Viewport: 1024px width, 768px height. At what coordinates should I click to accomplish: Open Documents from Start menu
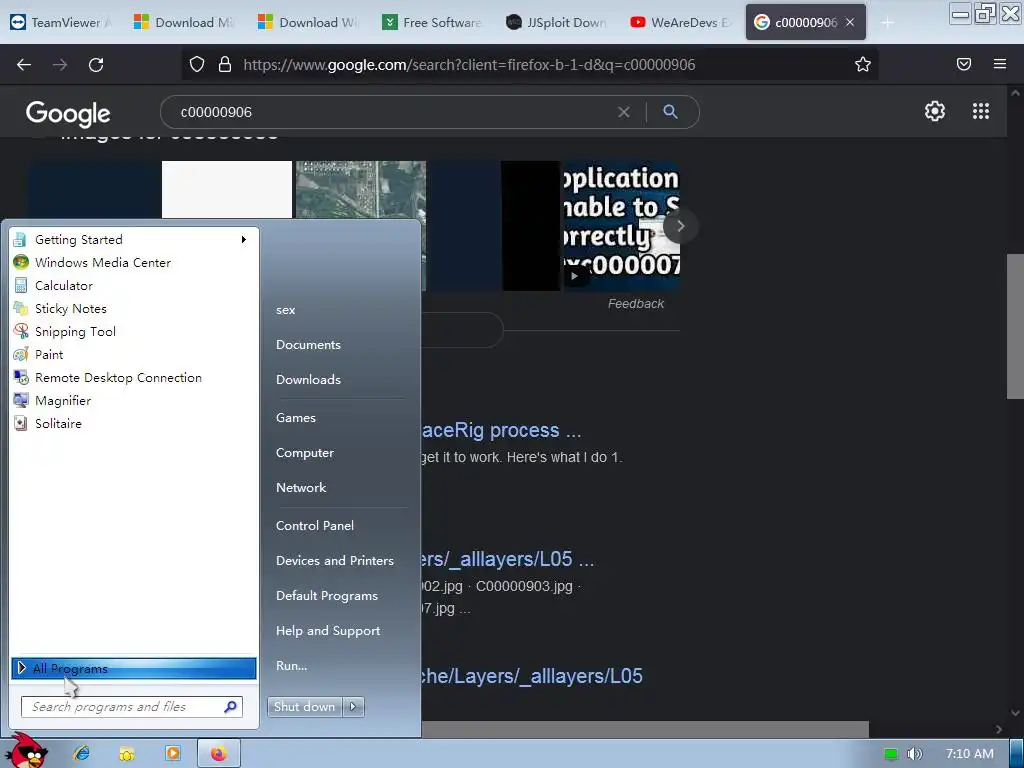click(x=308, y=345)
